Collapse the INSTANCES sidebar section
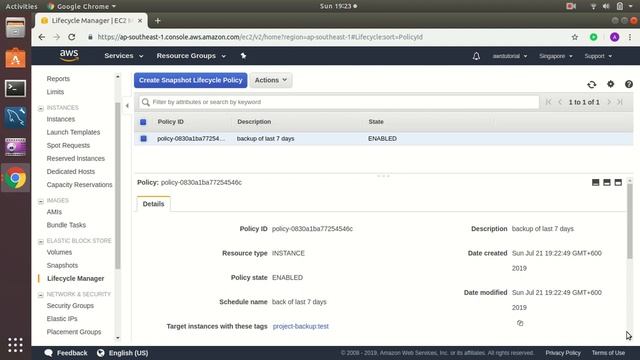The image size is (640, 360). point(40,108)
